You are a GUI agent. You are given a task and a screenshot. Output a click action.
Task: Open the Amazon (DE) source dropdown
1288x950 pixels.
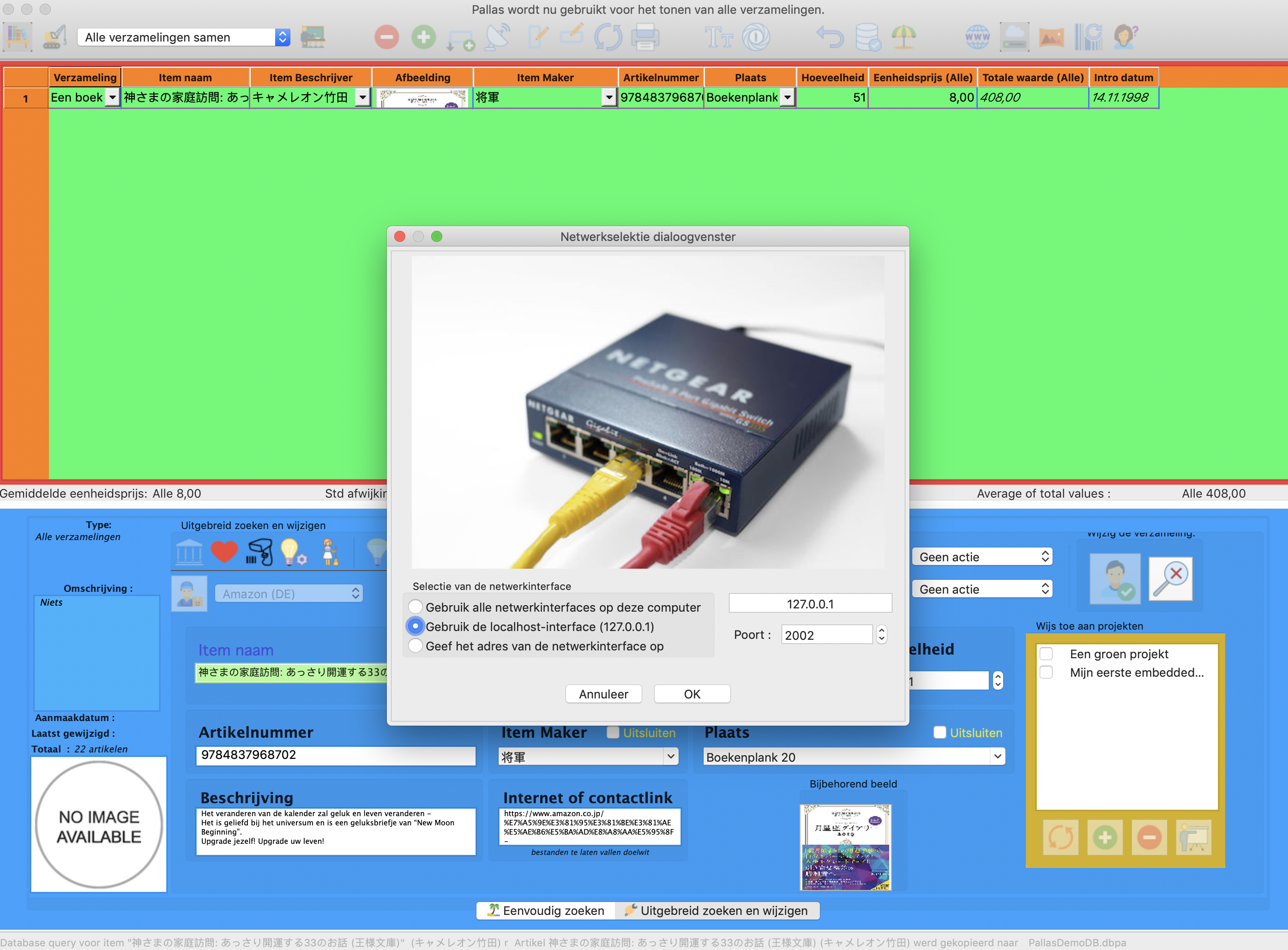point(289,594)
